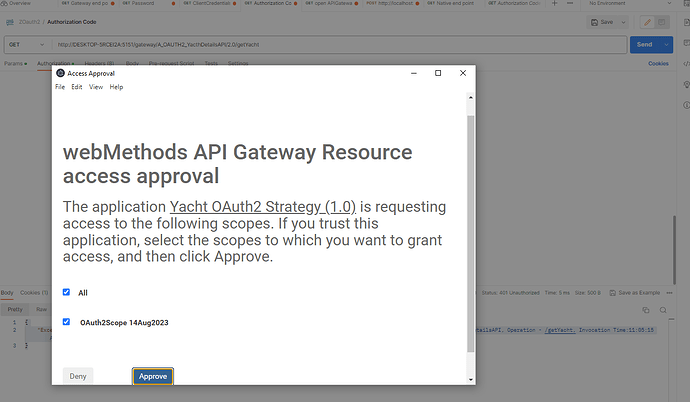Open the Help menu in Access Approval

coord(116,87)
